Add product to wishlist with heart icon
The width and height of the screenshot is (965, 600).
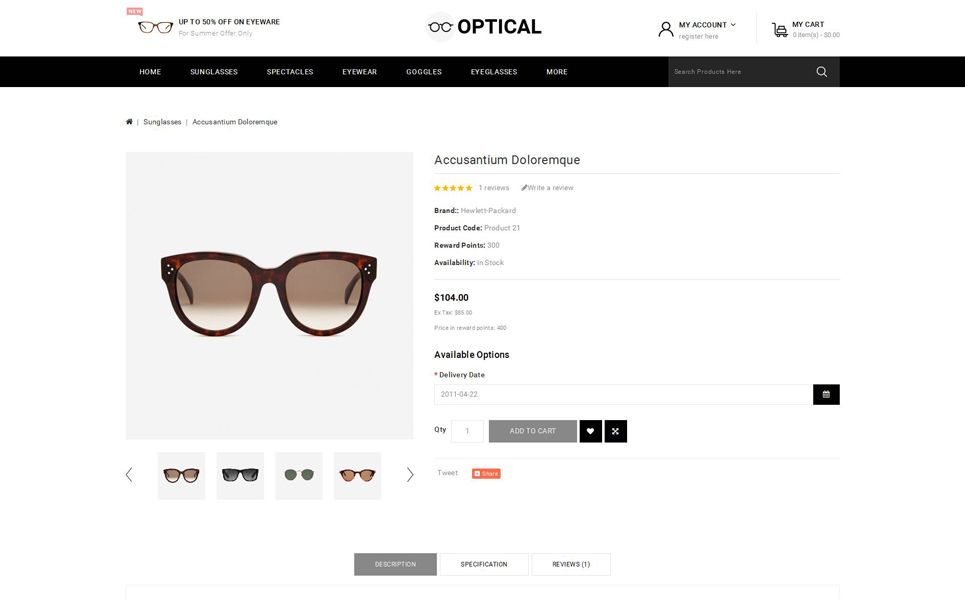click(x=590, y=431)
